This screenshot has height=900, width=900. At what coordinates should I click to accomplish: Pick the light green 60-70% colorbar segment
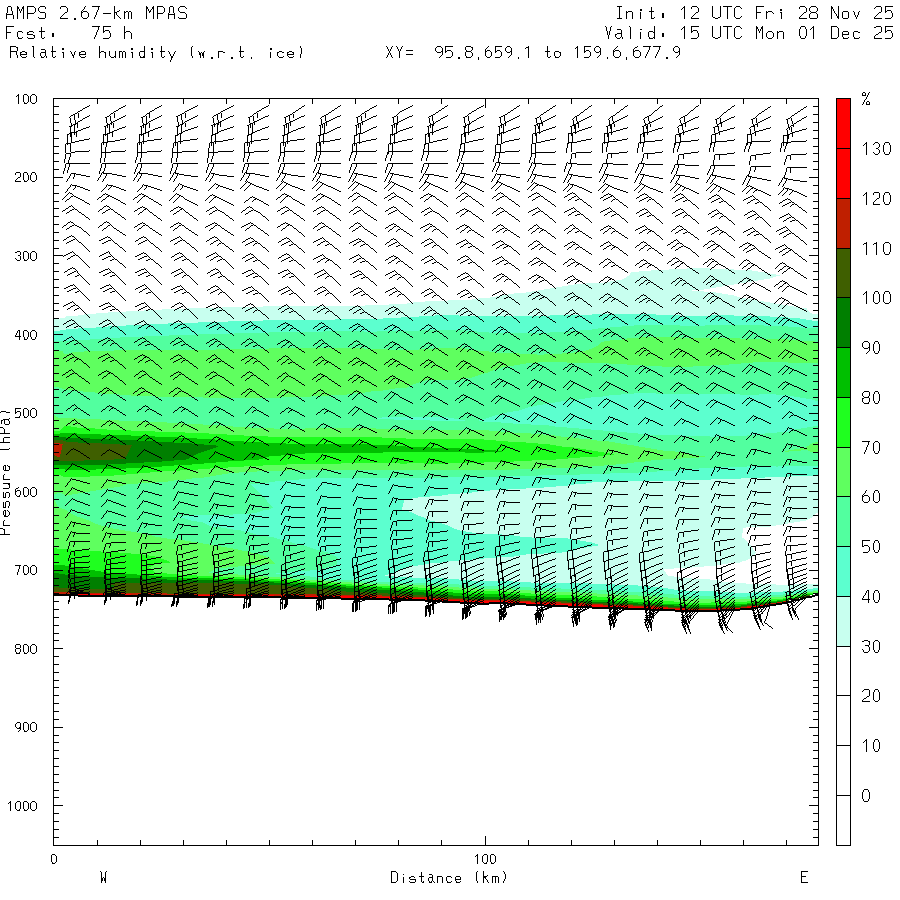(x=843, y=472)
